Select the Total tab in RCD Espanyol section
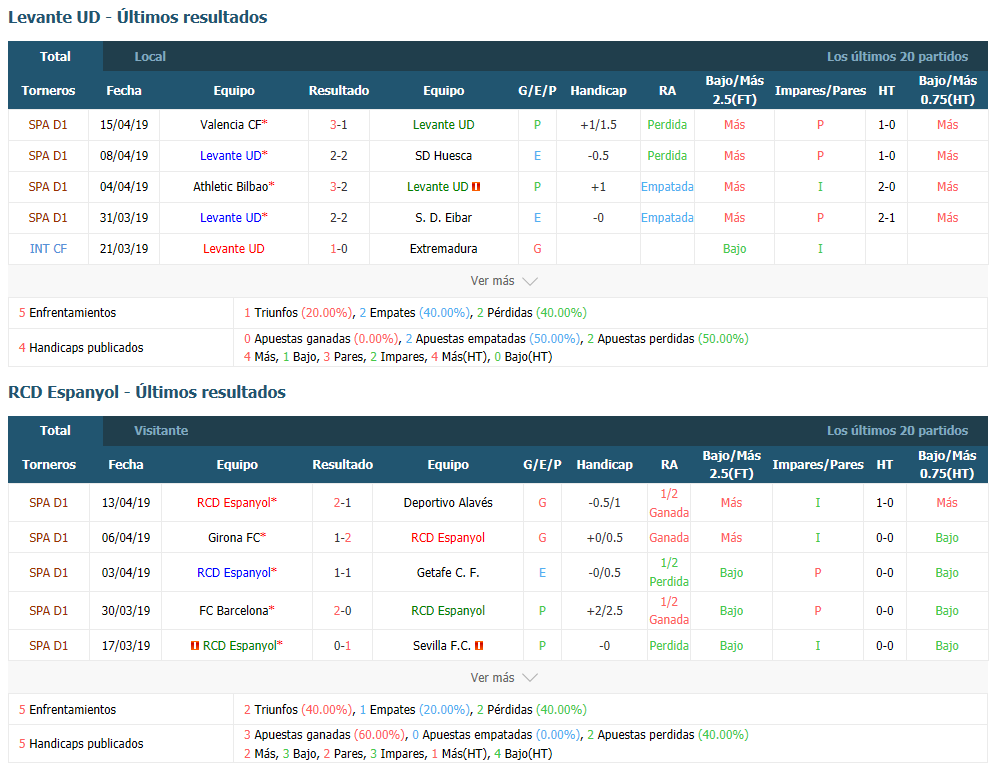Viewport: 994px width, 770px height. click(x=55, y=430)
